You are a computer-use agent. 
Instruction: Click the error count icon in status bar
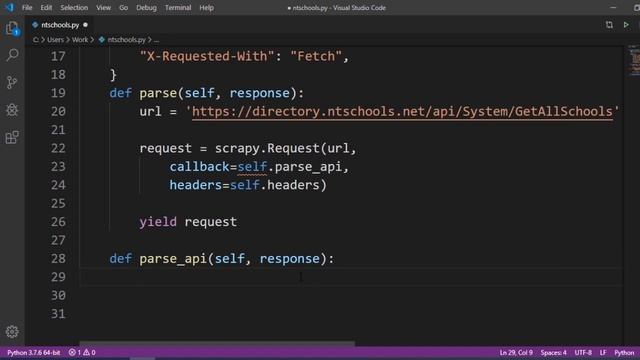tap(72, 352)
